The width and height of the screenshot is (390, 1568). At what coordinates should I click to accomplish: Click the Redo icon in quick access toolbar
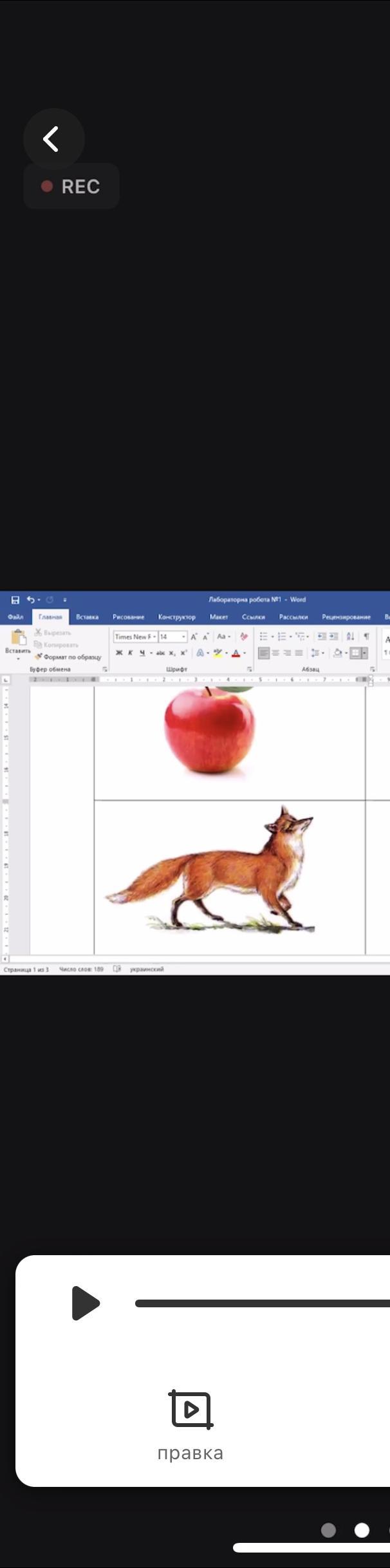click(x=49, y=599)
